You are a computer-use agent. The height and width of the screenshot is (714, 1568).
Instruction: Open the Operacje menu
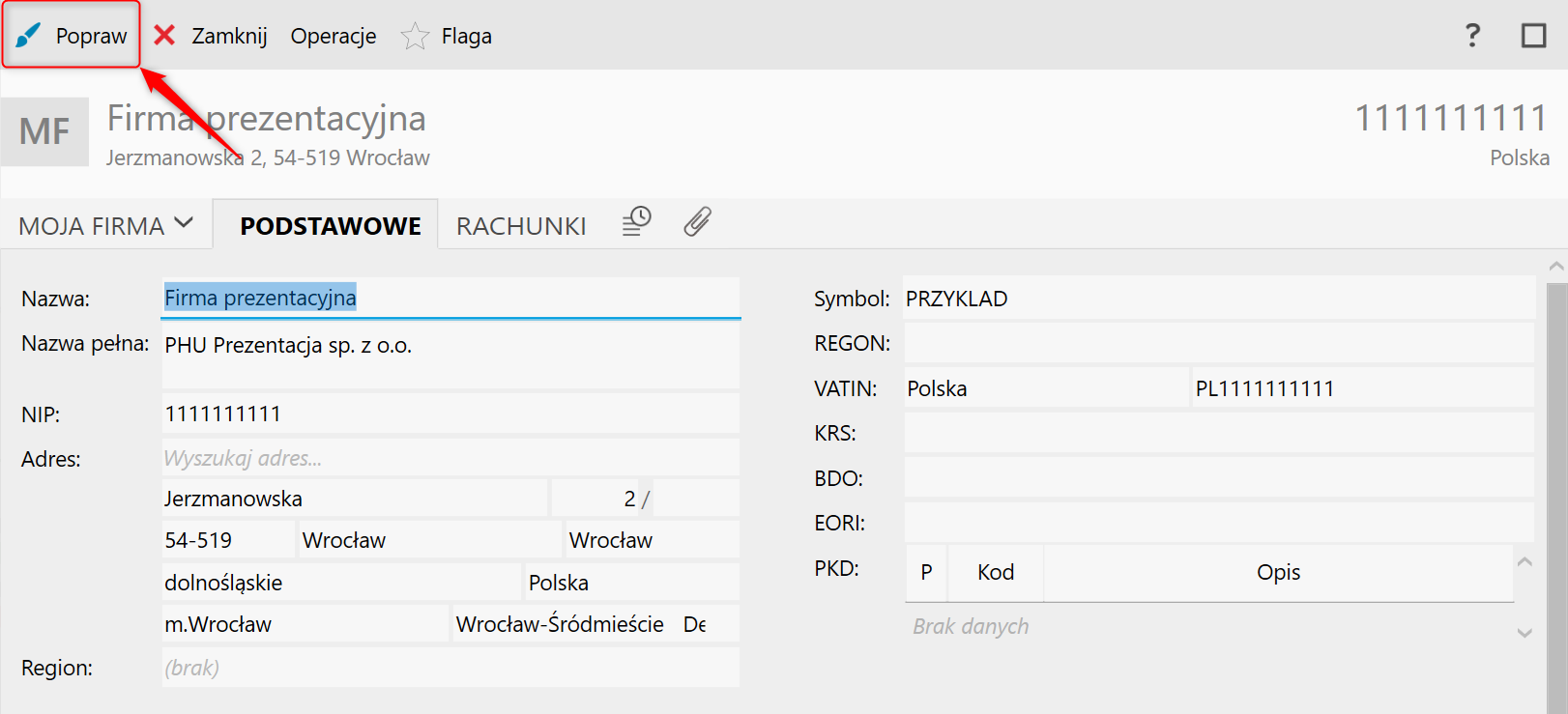pos(334,36)
